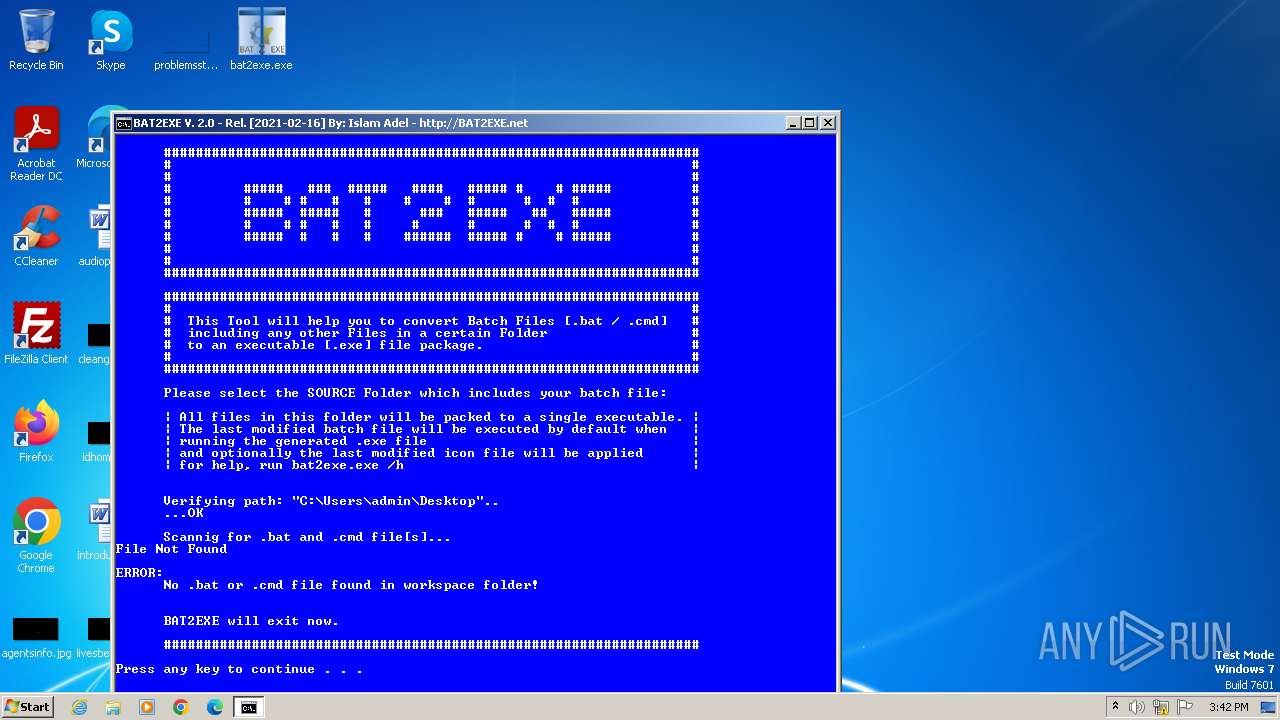Click the 'File Not Found' console text

click(x=171, y=549)
